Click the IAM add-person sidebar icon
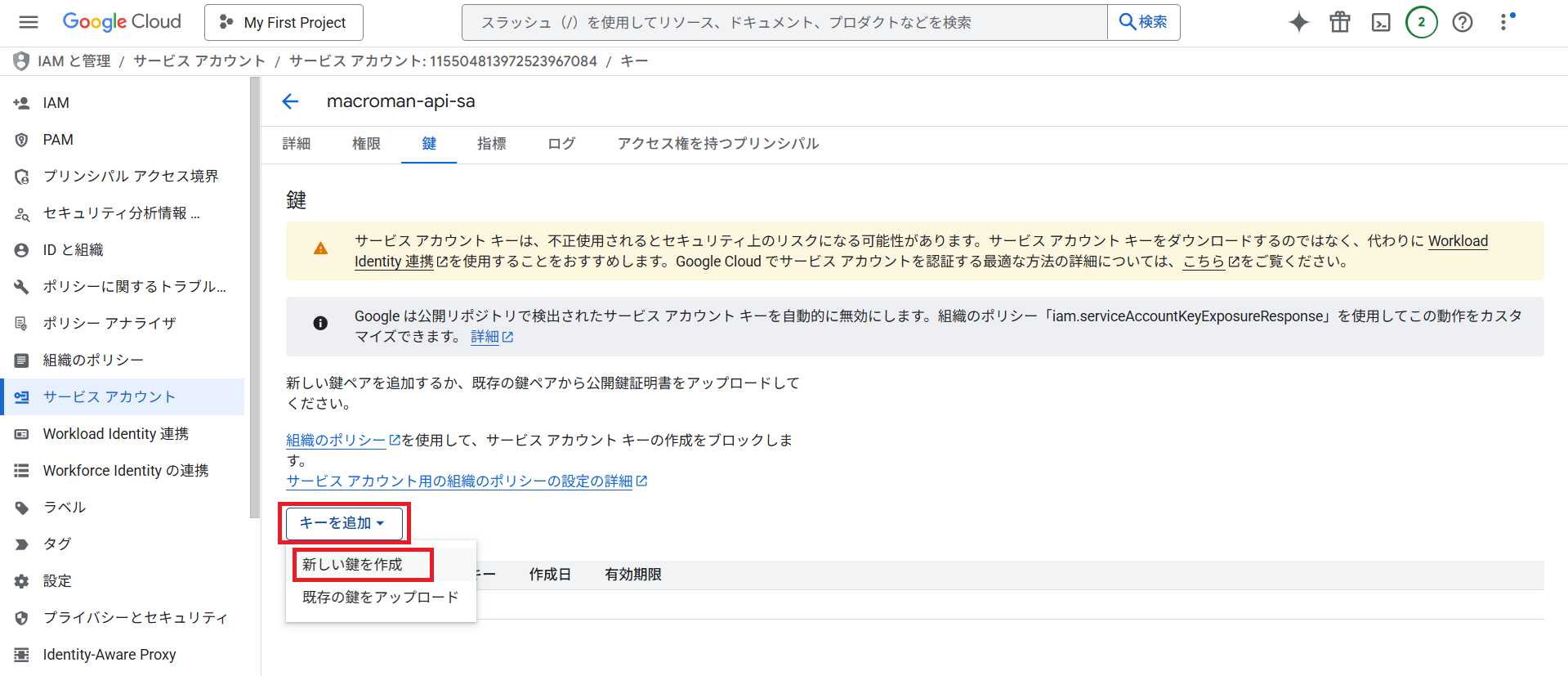Screen dimensions: 1568x676 coord(22,103)
